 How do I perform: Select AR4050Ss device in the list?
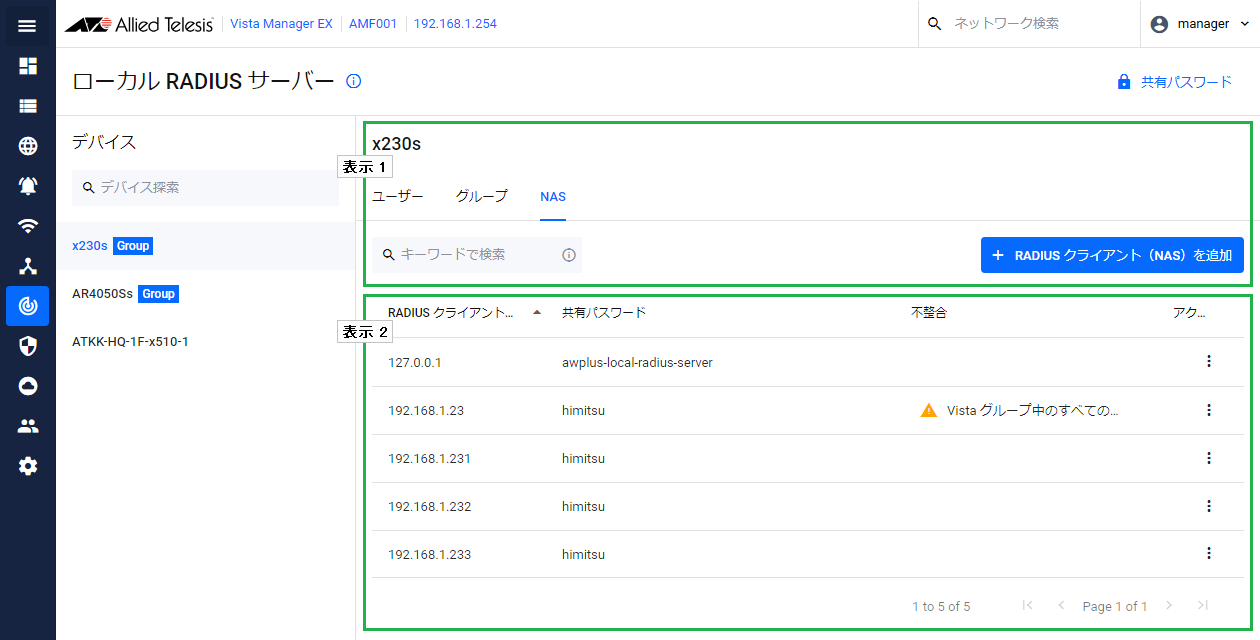coord(102,294)
